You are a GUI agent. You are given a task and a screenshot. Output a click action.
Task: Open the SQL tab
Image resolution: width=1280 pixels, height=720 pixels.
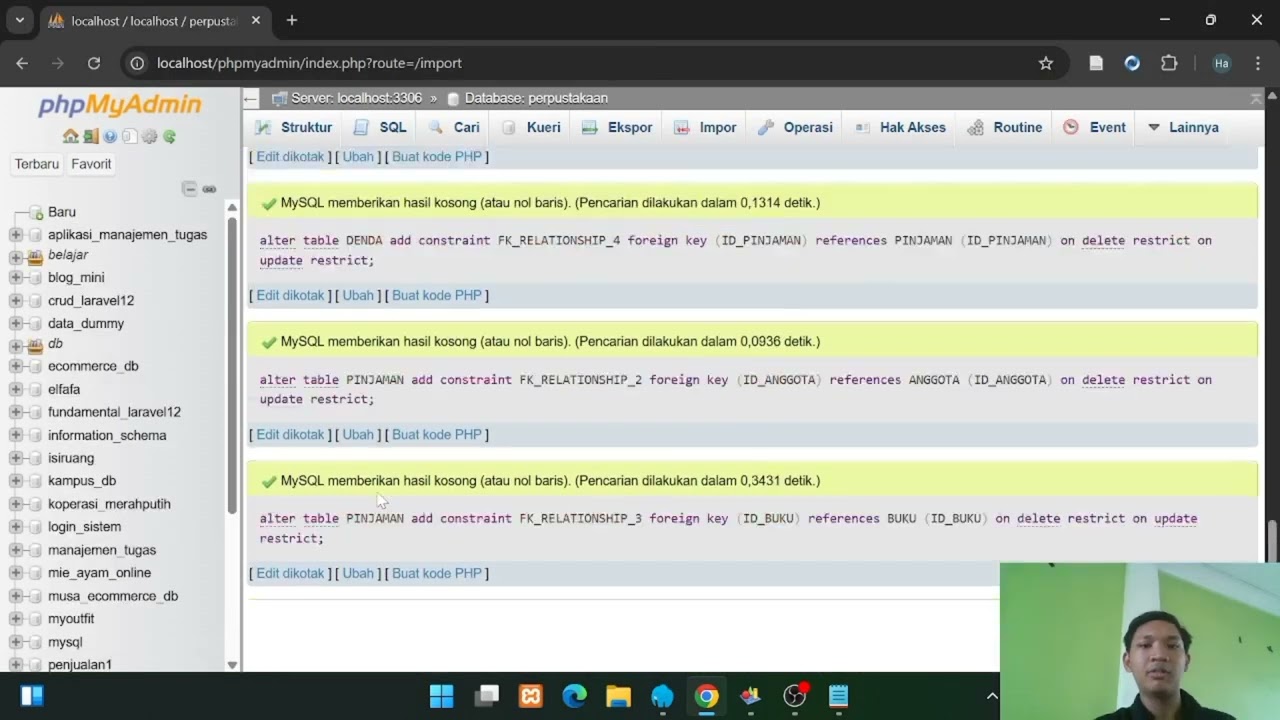380,127
